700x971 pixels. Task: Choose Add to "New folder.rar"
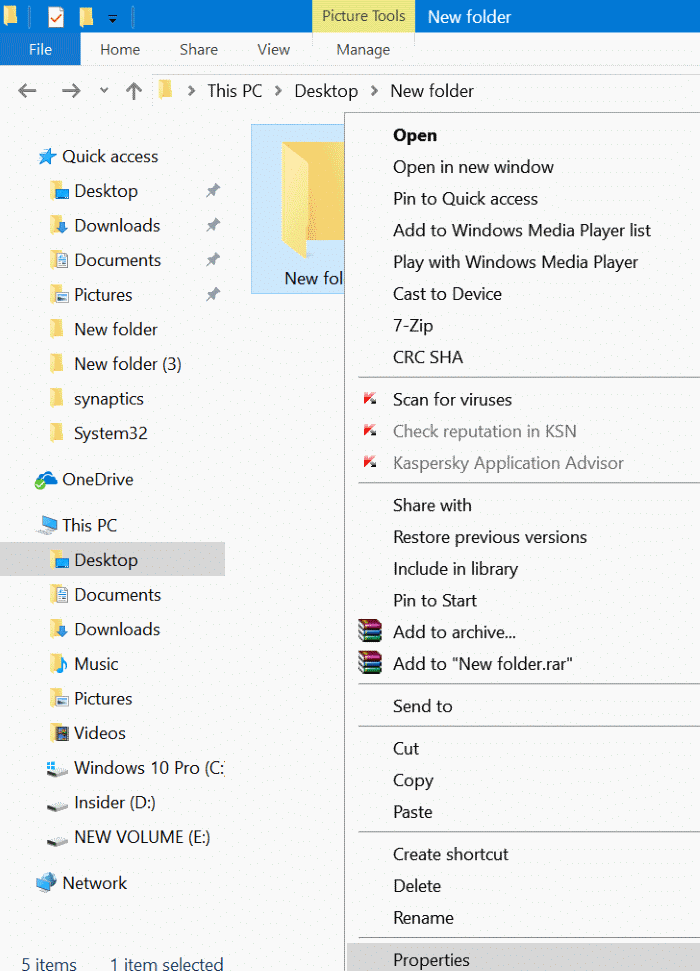pyautogui.click(x=483, y=664)
